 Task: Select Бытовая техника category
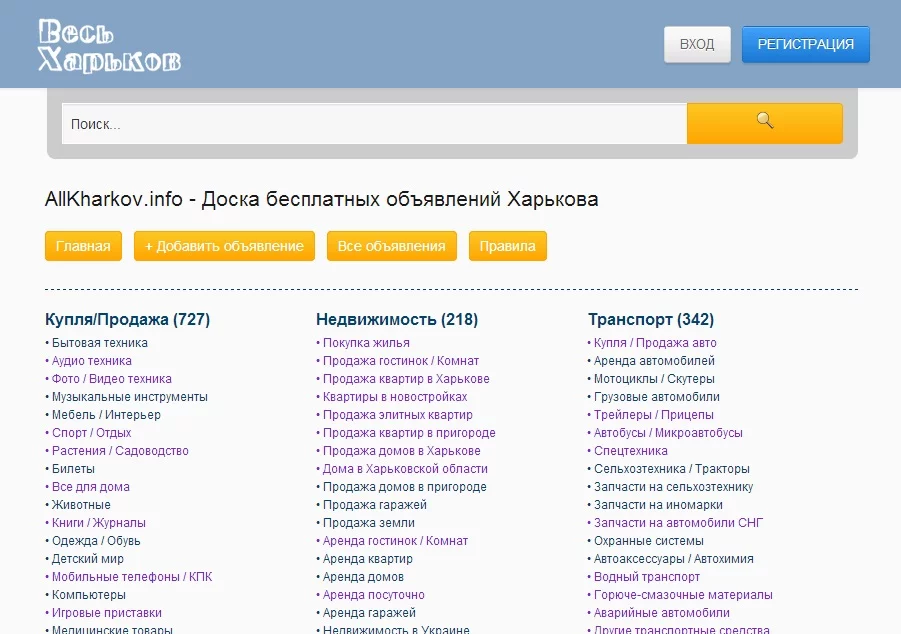pyautogui.click(x=99, y=343)
